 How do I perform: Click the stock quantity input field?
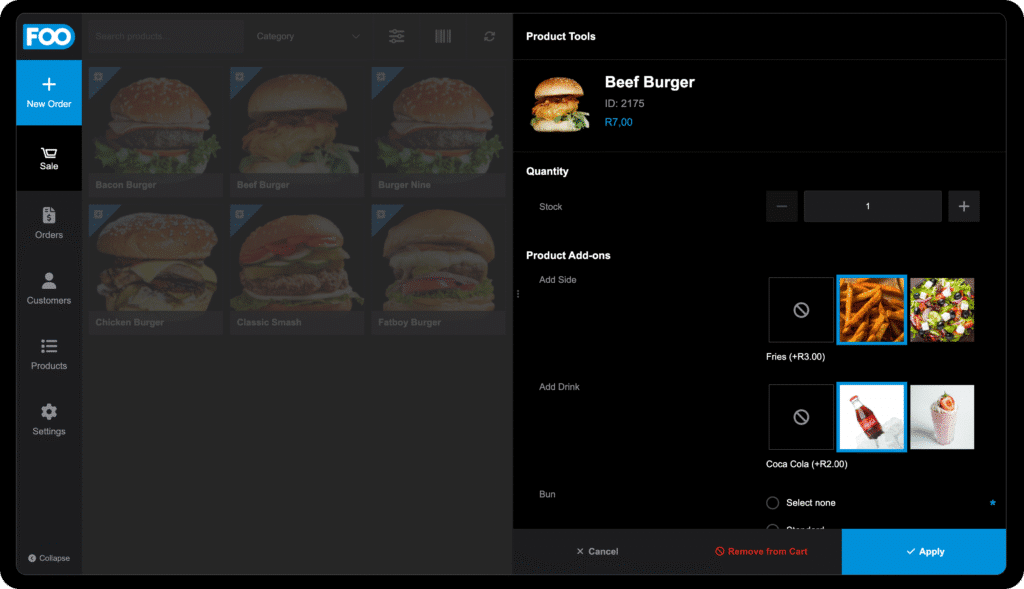pos(872,206)
